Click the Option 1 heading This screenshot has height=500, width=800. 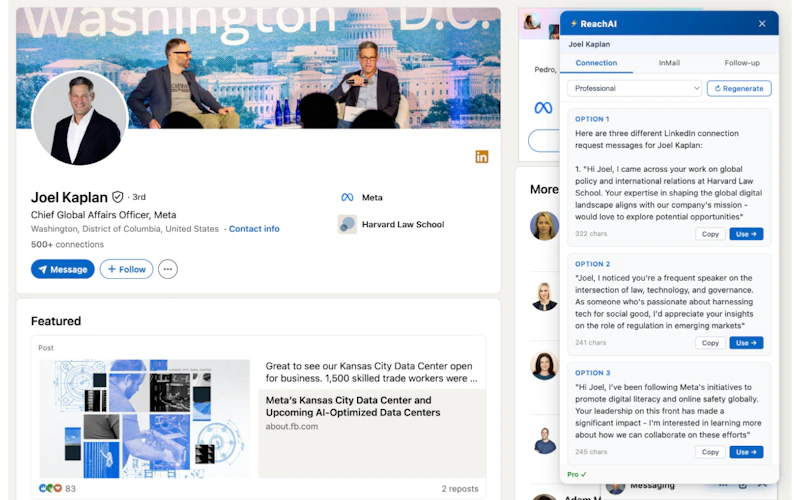pos(592,119)
